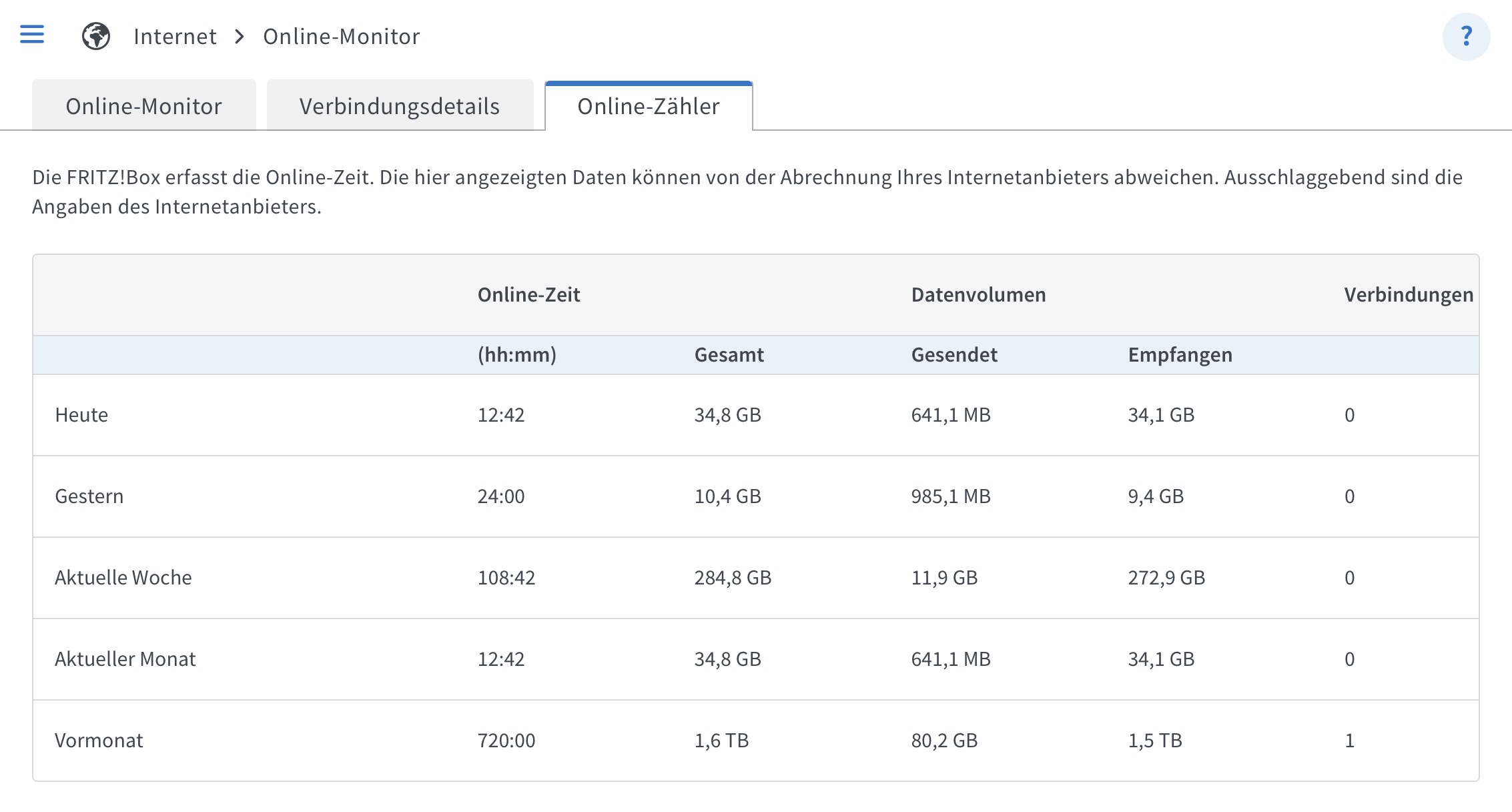Click the 284,8 GB weekly total value
Image resolution: width=1512 pixels, height=812 pixels.
(x=733, y=578)
